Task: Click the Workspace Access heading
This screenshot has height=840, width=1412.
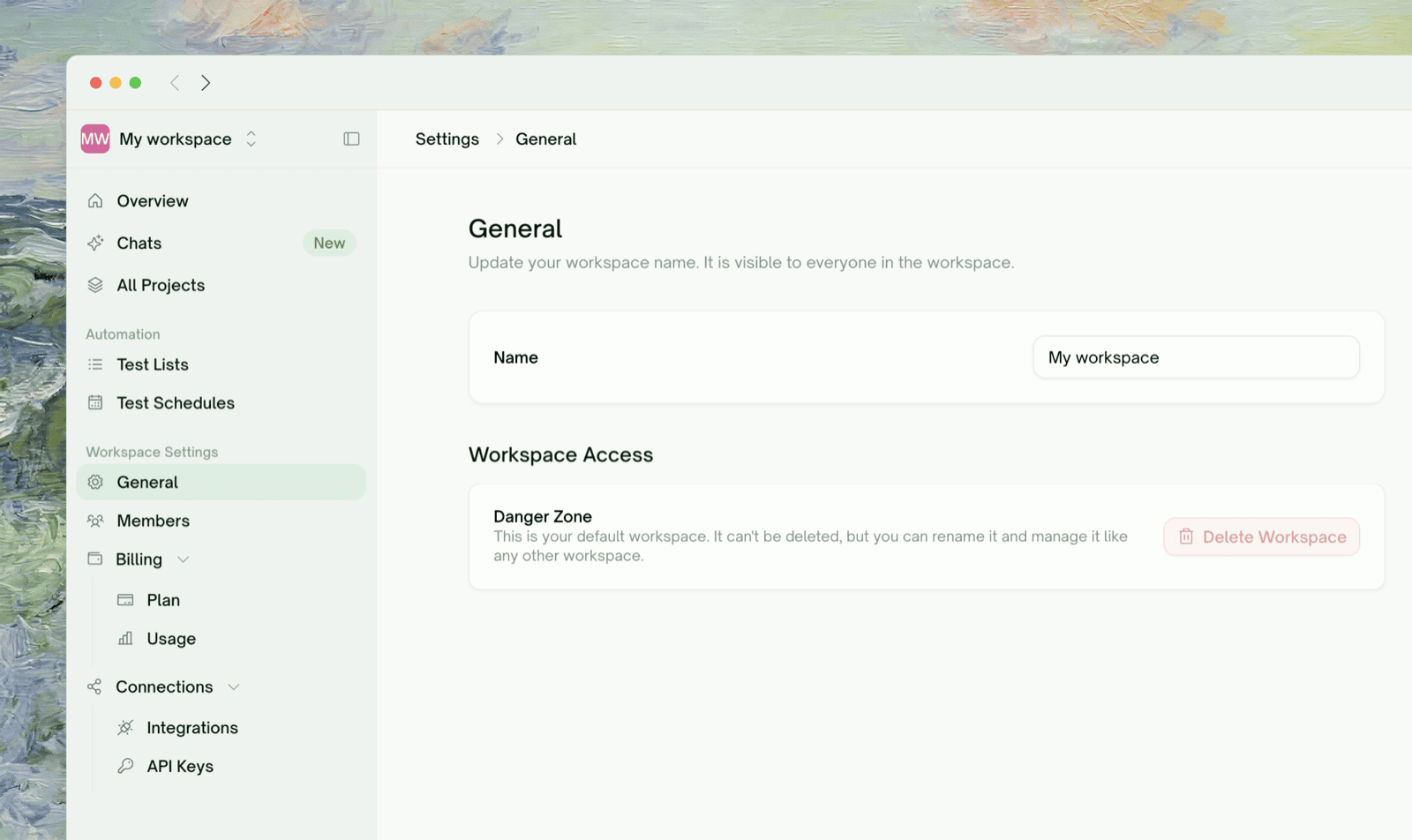Action: point(561,454)
